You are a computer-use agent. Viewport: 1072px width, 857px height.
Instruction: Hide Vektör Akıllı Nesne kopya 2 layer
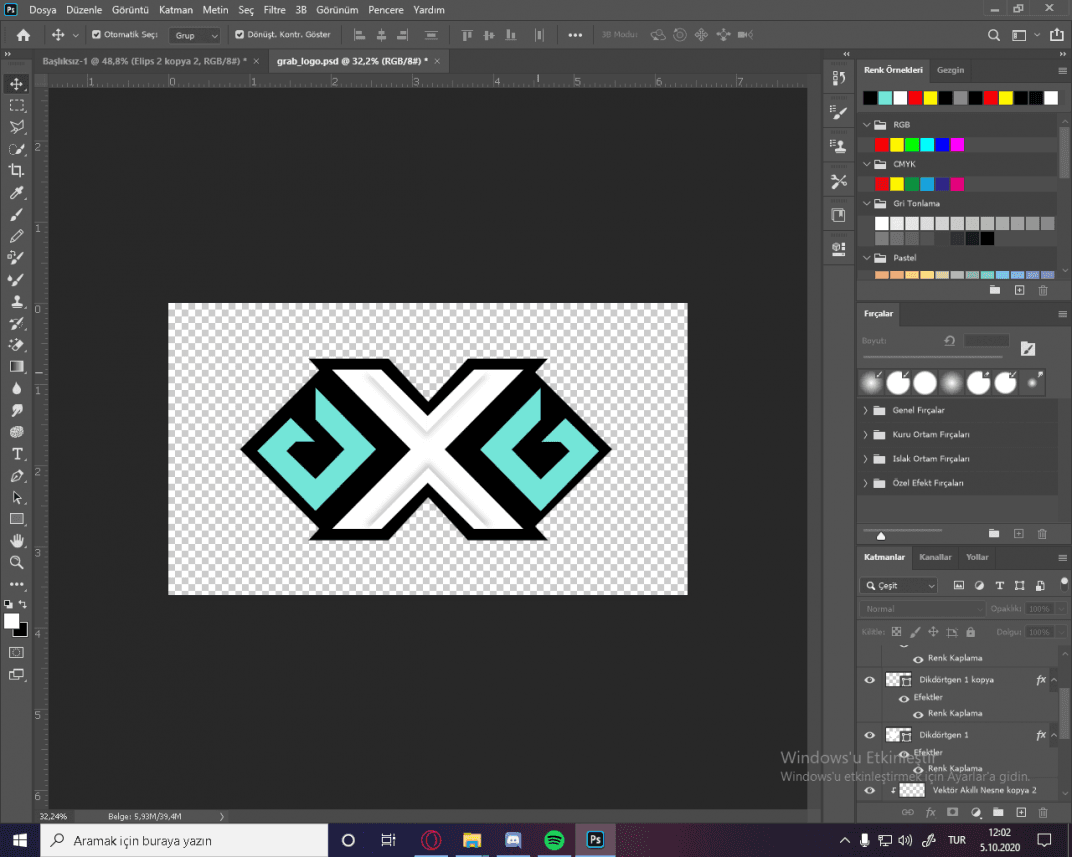coord(870,791)
